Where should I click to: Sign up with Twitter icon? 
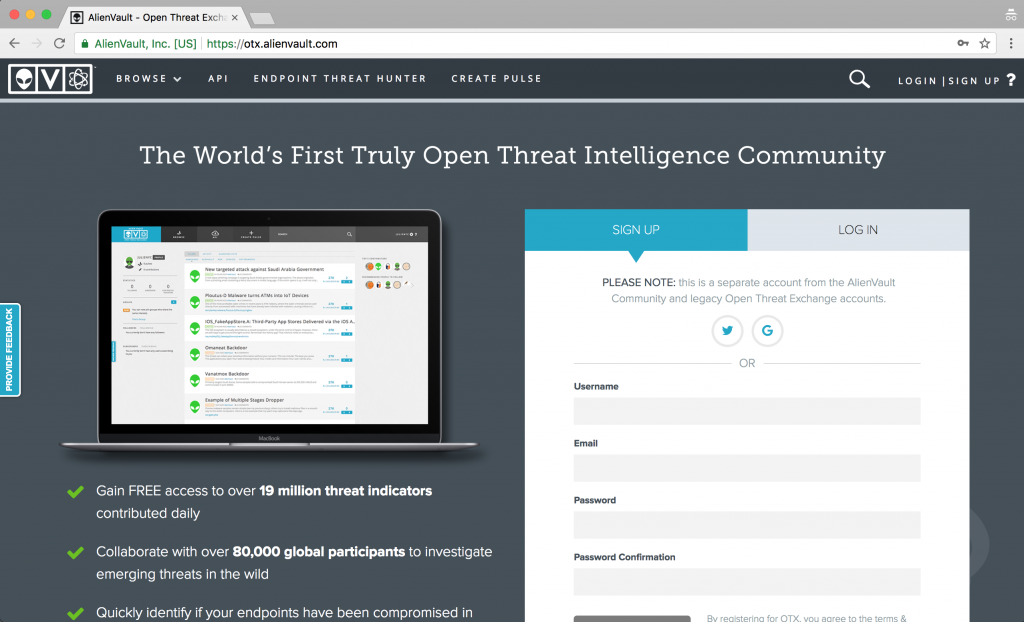727,331
